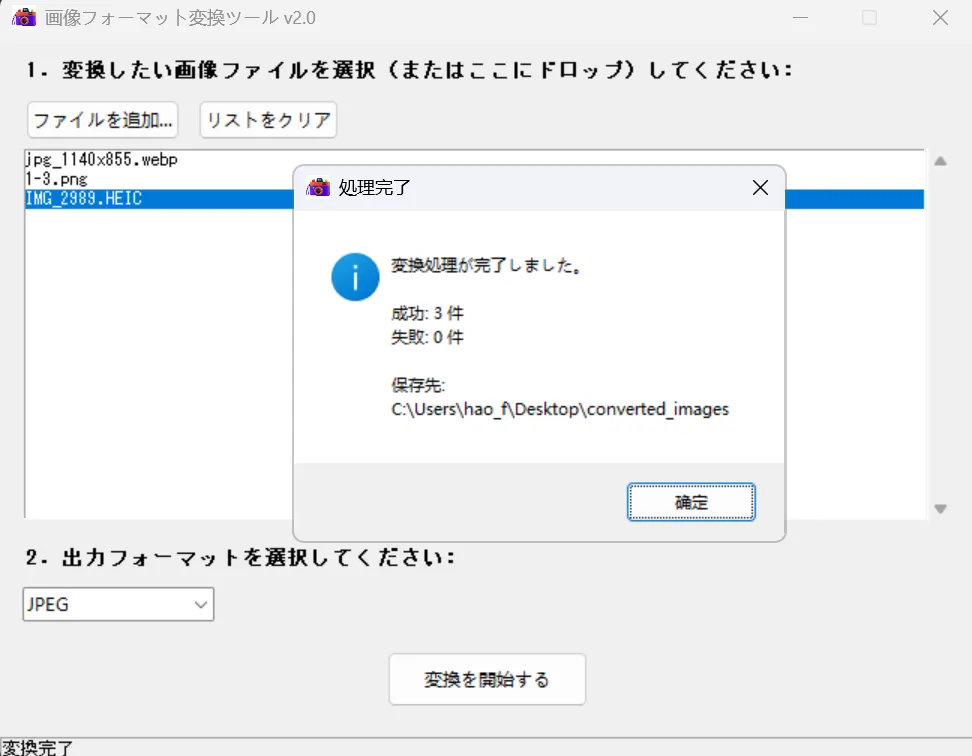Click 変換を開始する button
972x756 pixels.
[487, 679]
